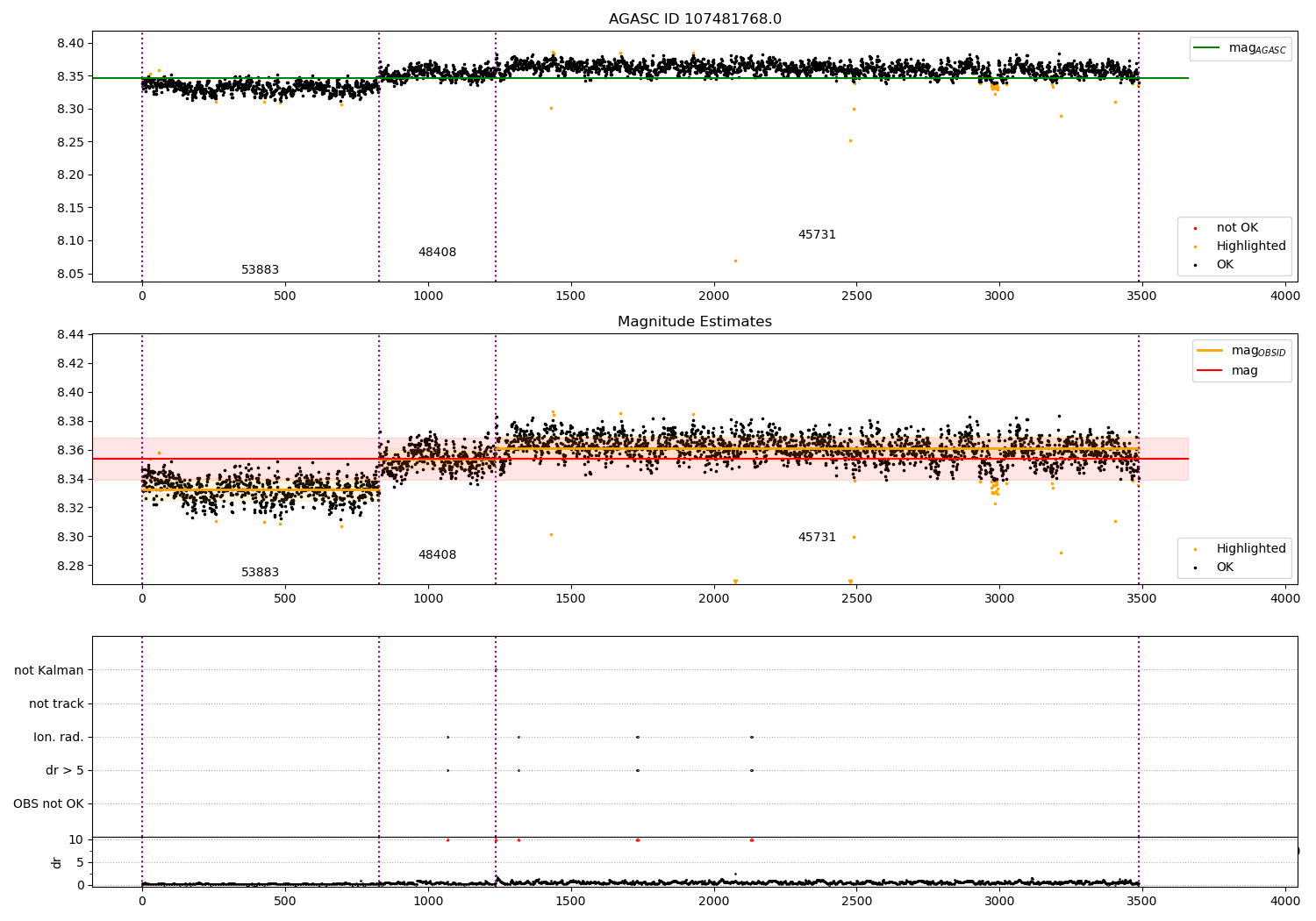
Task: Click x-axis tick 1500 in bottom plot
Action: coord(571,902)
